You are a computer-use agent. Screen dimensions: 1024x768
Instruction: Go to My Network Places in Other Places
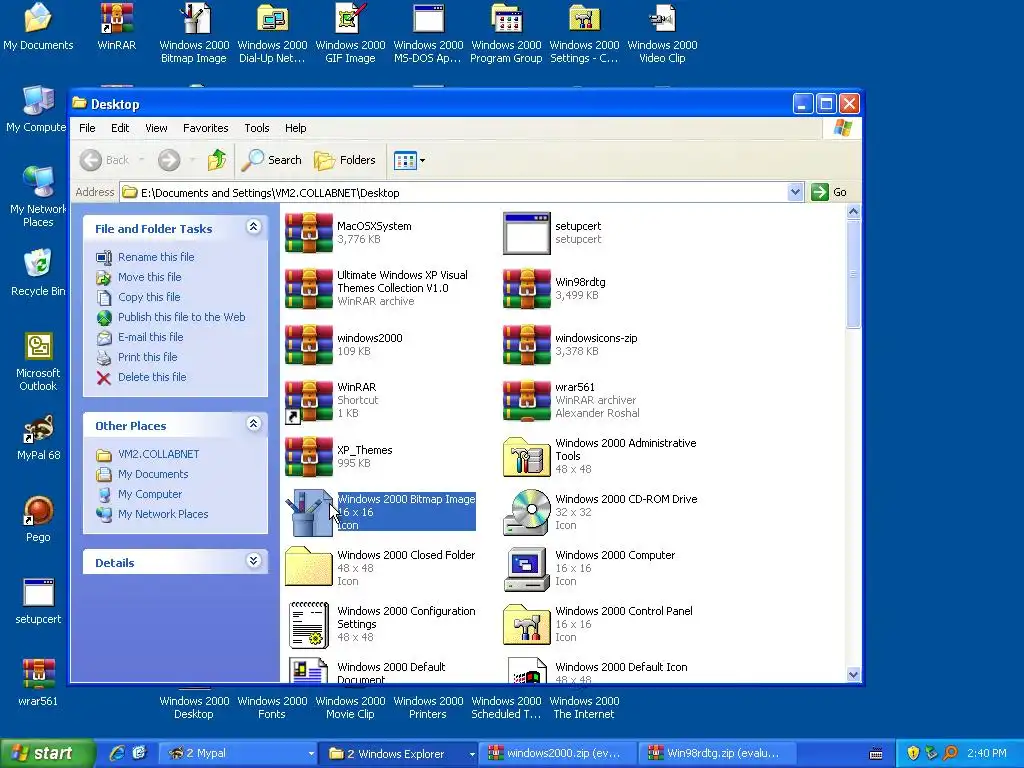tap(163, 514)
